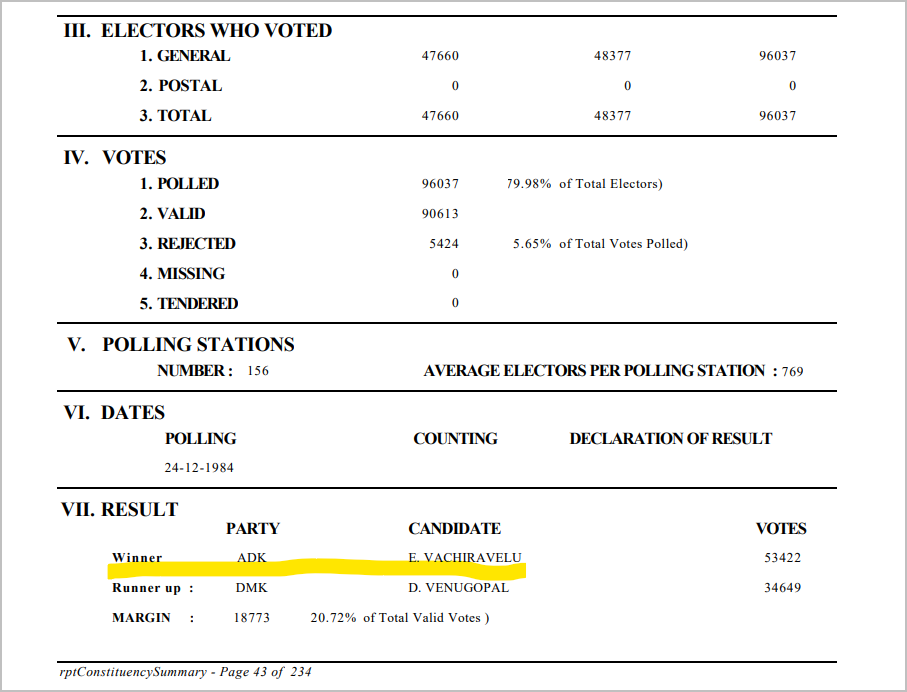Image resolution: width=907 pixels, height=692 pixels.
Task: Click the POSTAL row label
Action: point(180,86)
